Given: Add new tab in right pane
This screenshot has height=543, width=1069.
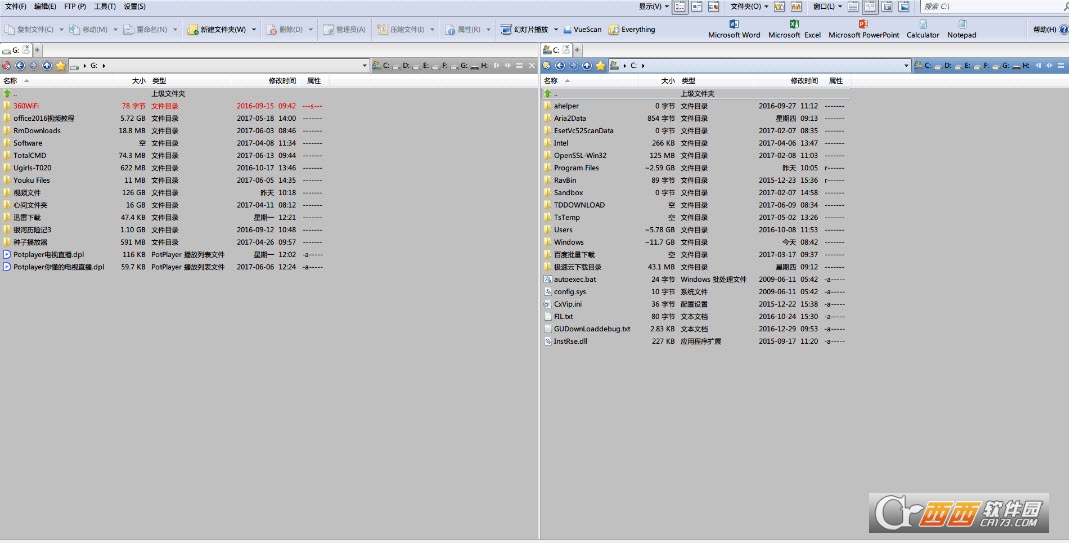Looking at the screenshot, I should (x=577, y=50).
